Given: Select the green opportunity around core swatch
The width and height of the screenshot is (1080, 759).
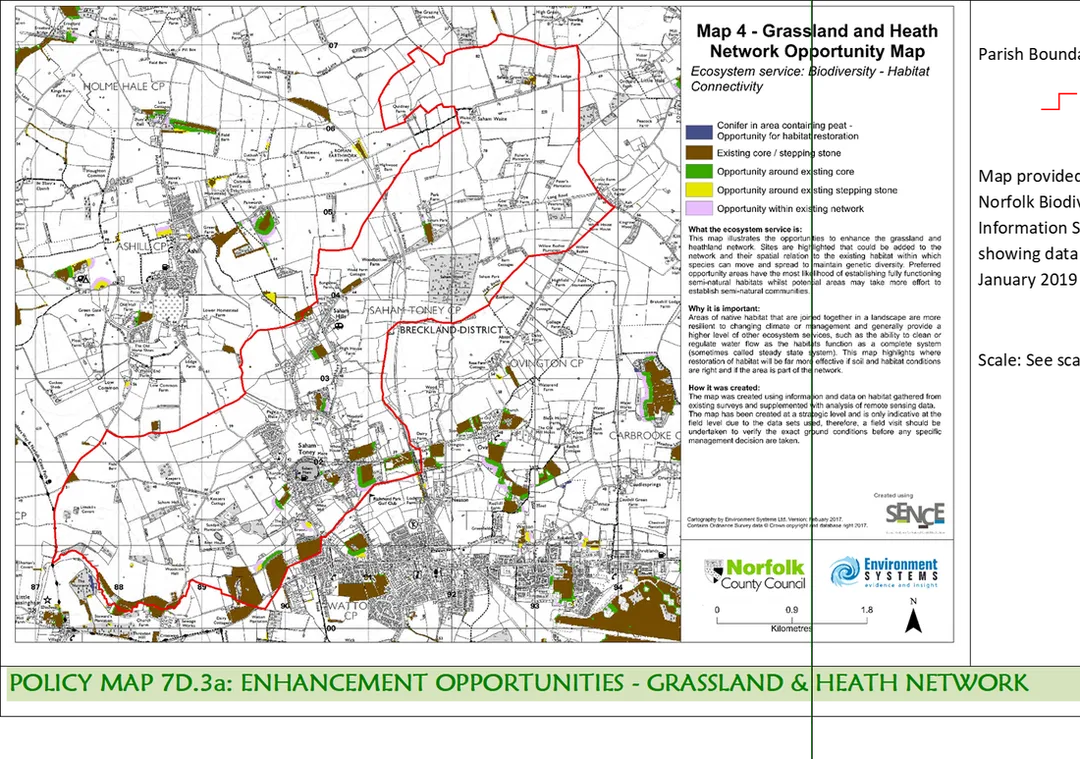Looking at the screenshot, I should click(698, 171).
